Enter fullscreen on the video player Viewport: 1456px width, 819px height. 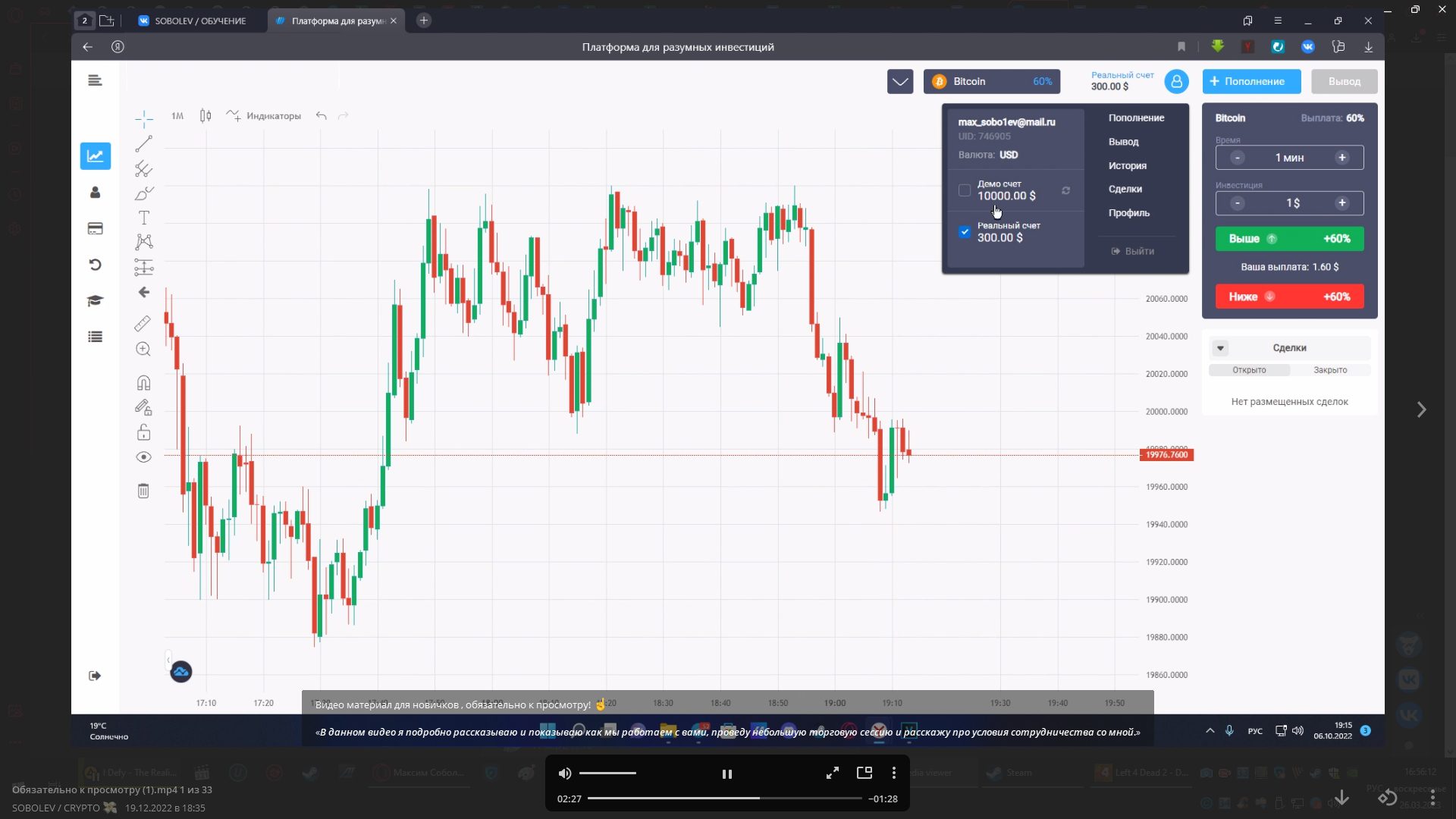pos(832,773)
